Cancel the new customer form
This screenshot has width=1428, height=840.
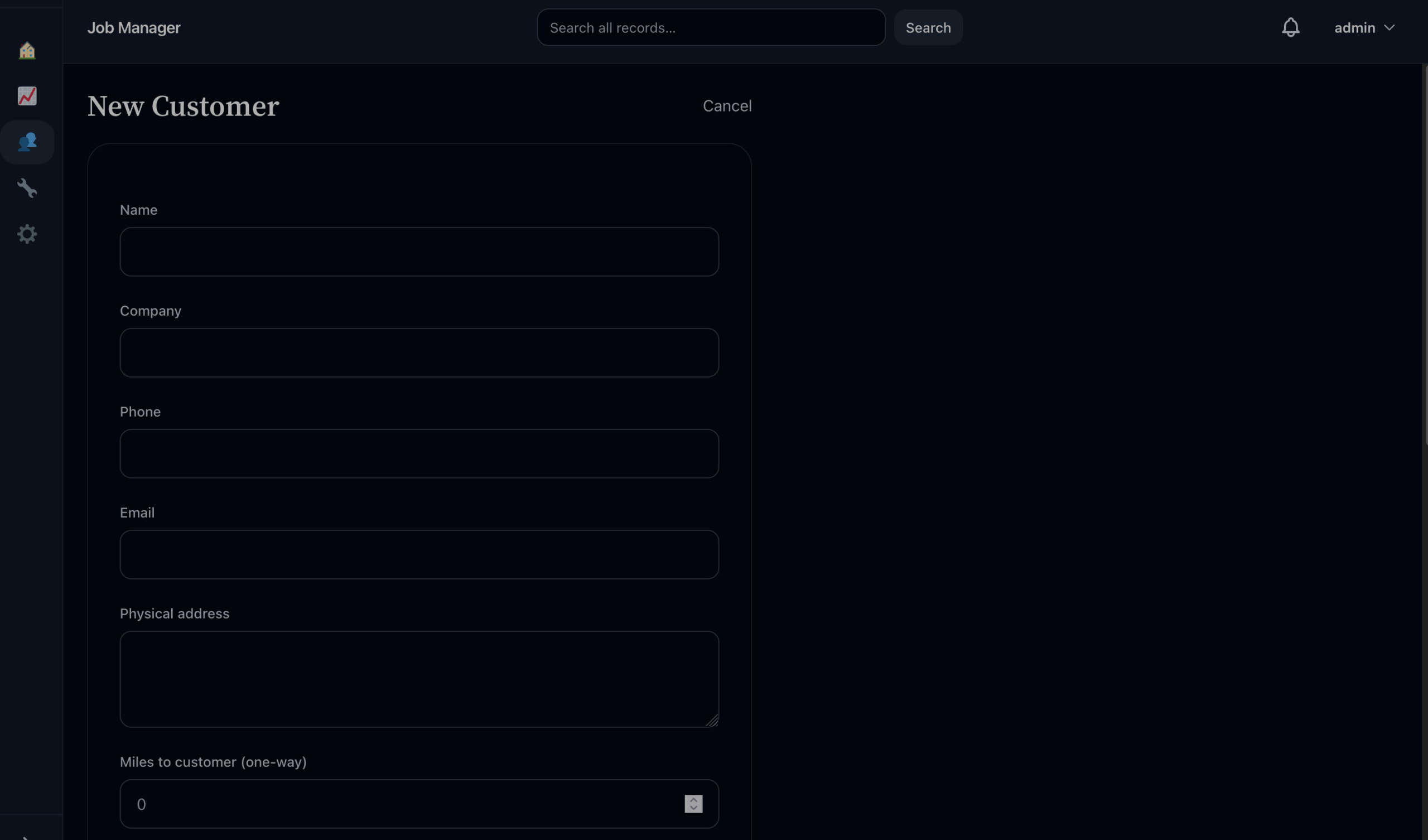click(x=726, y=106)
